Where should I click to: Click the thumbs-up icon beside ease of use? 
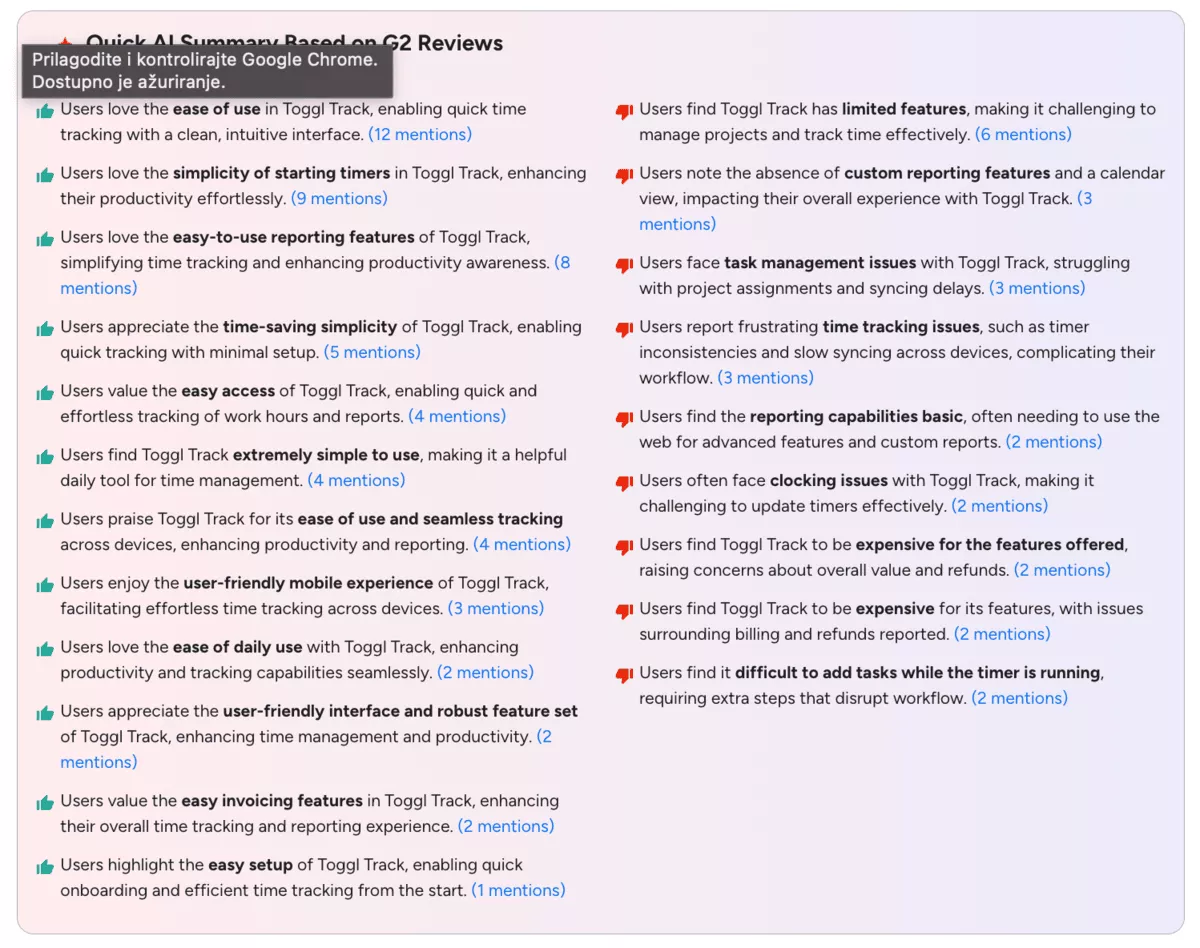tap(45, 110)
